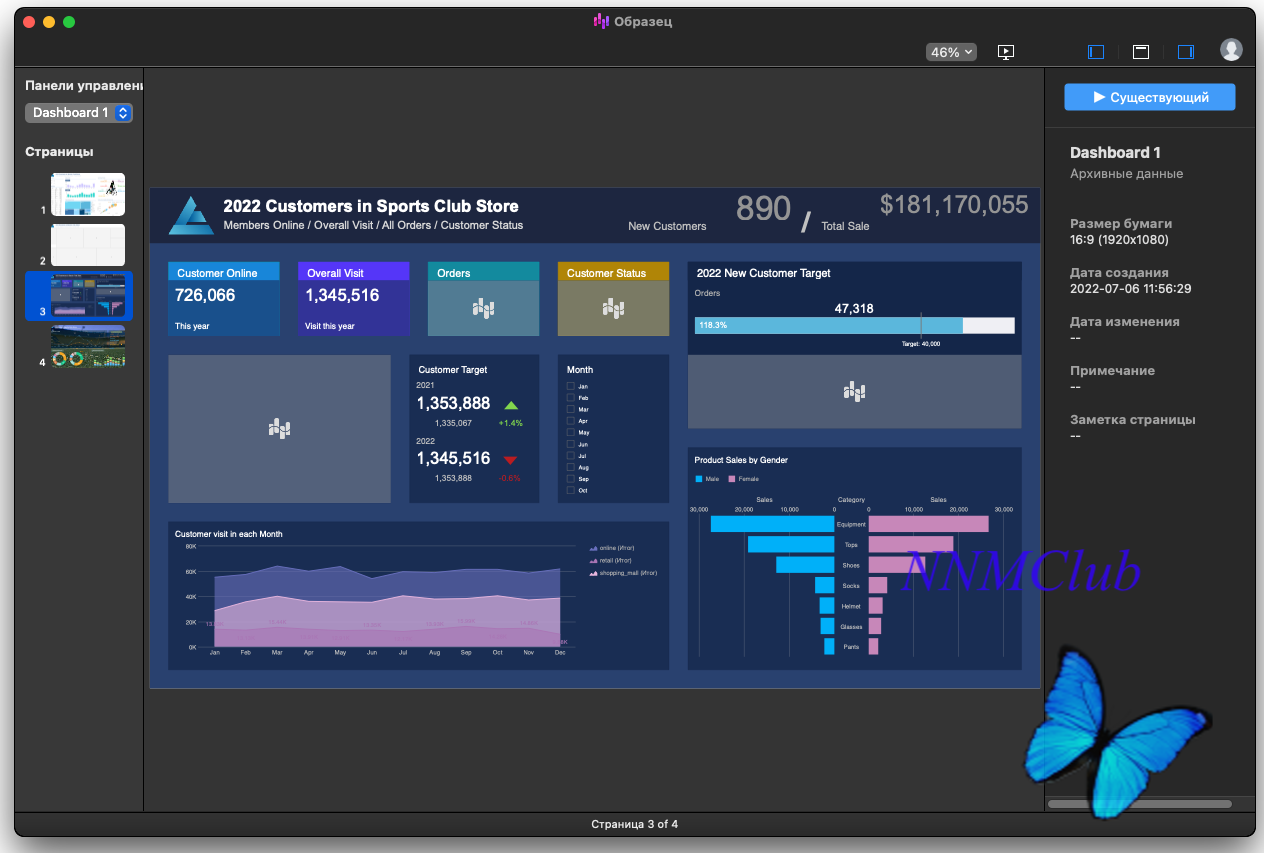
Task: Click the inspector horizontal scrollbar
Action: pyautogui.click(x=1139, y=804)
